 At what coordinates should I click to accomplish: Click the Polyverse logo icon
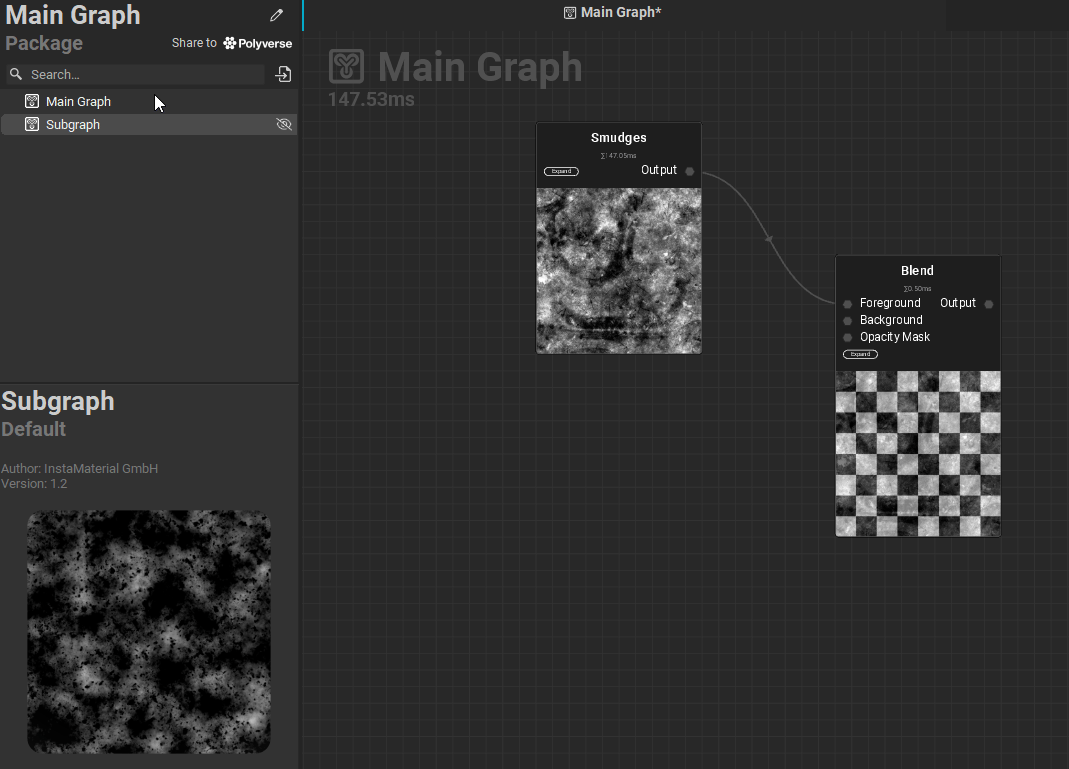click(x=230, y=43)
